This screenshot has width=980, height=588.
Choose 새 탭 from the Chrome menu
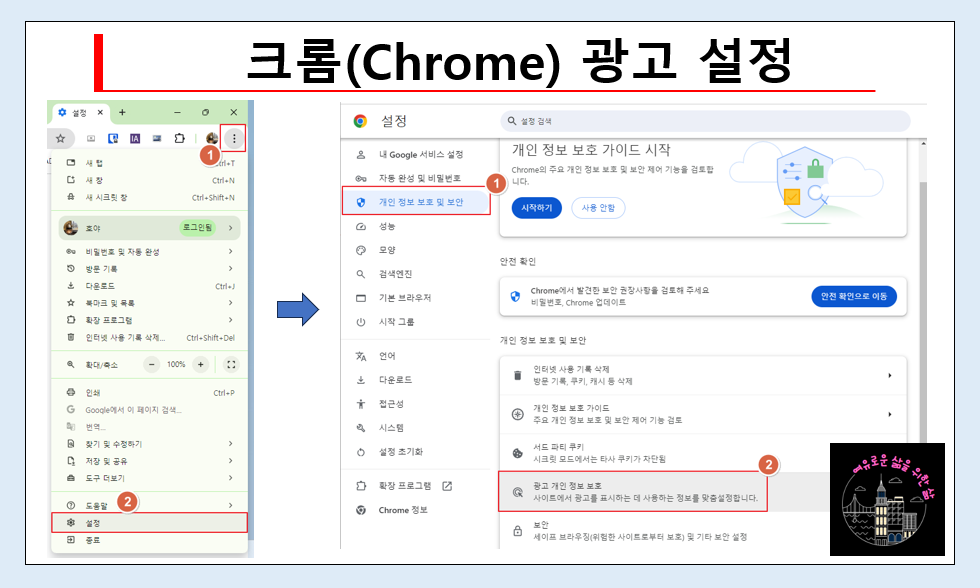point(149,162)
